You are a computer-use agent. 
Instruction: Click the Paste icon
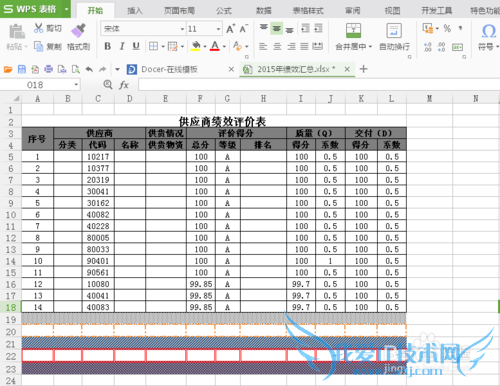tap(16, 32)
